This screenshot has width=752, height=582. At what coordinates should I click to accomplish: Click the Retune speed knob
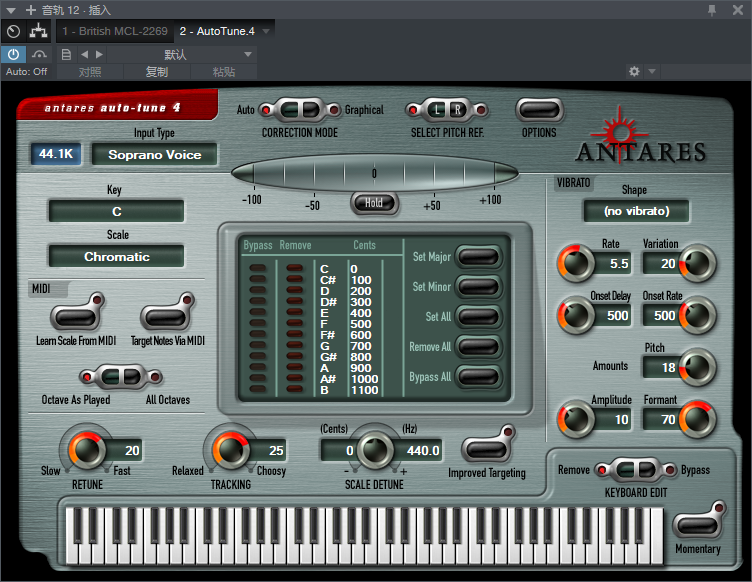point(87,450)
